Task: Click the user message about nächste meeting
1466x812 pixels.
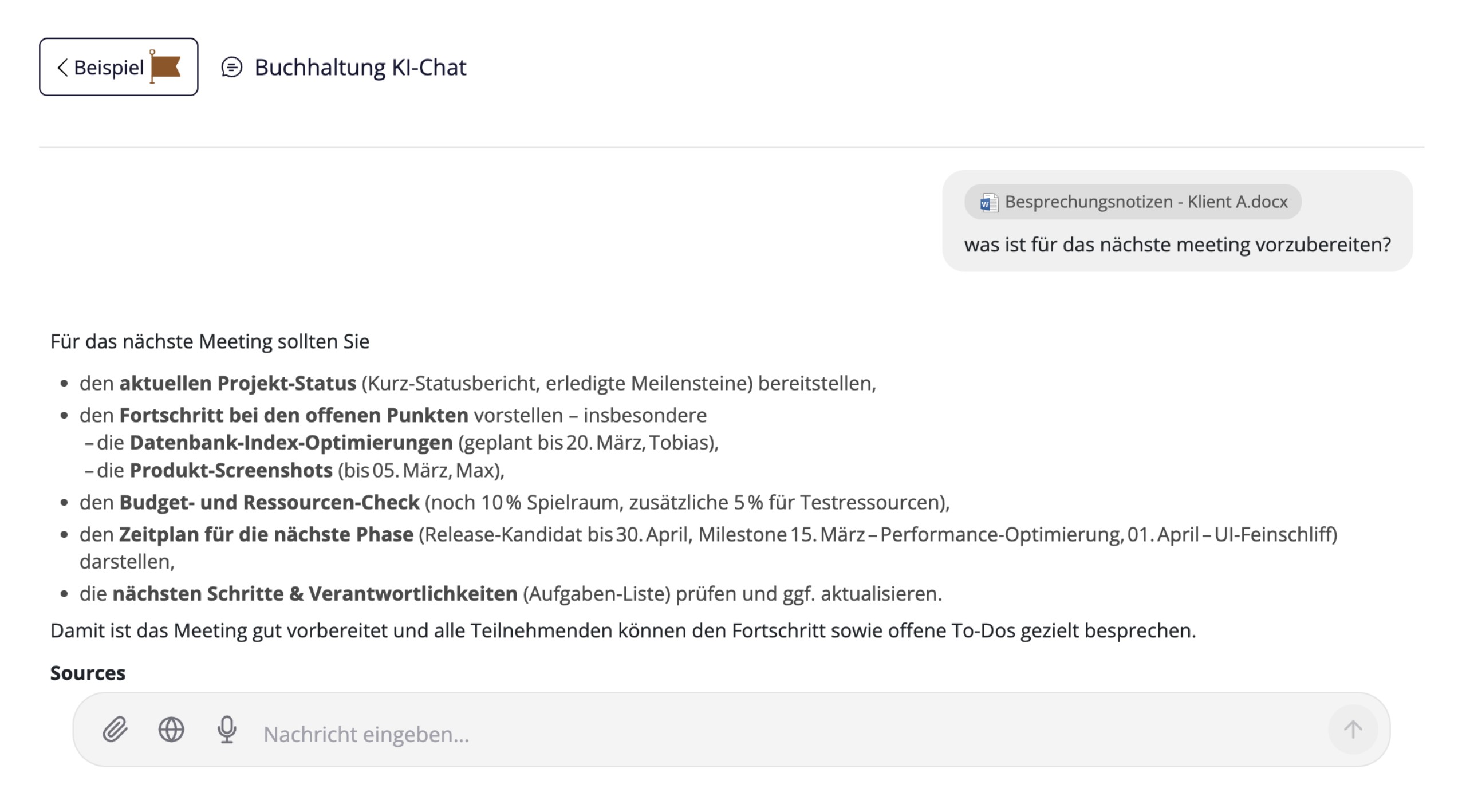Action: coord(1177,245)
